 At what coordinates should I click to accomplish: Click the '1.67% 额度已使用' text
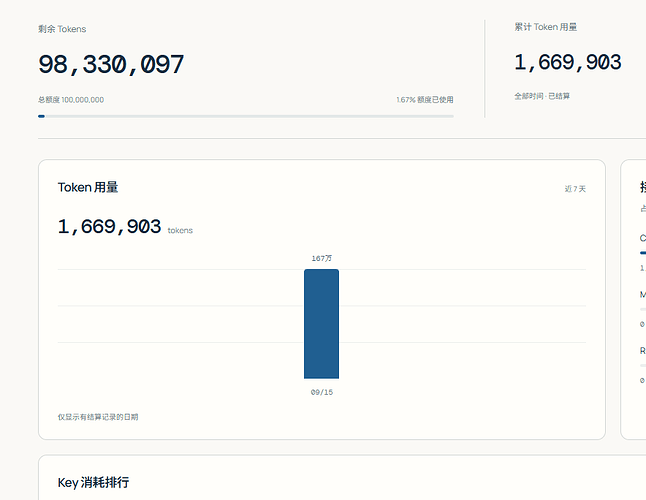425,100
